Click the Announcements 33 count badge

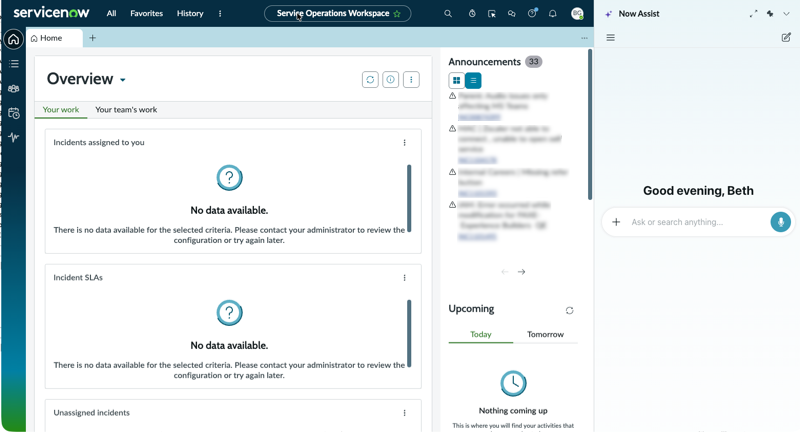pyautogui.click(x=534, y=62)
